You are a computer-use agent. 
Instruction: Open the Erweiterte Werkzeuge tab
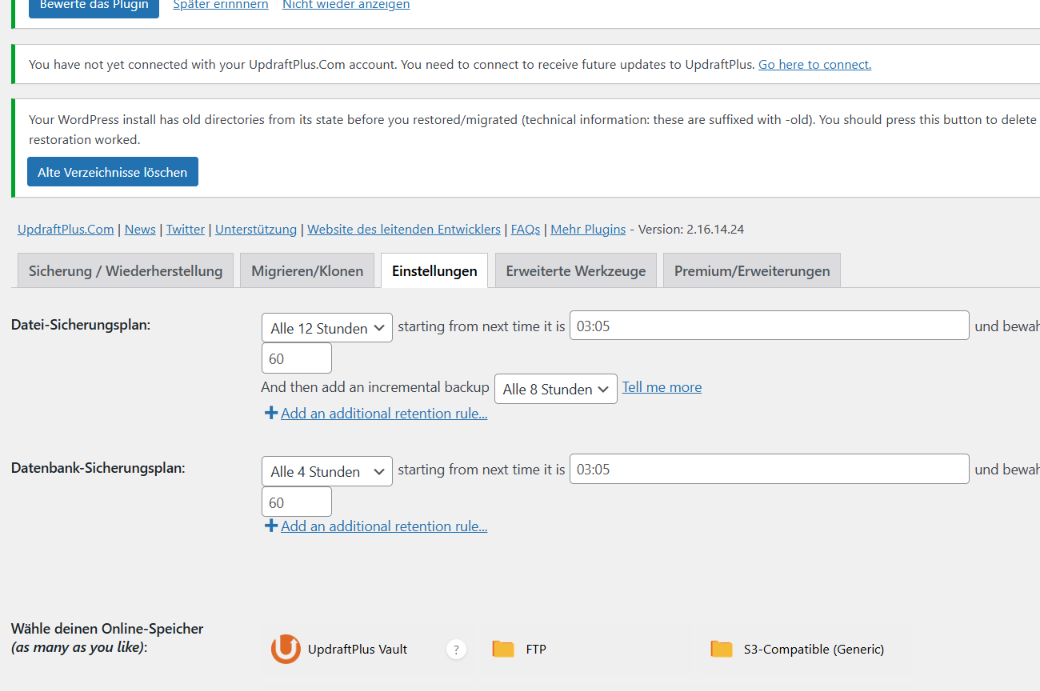pyautogui.click(x=576, y=271)
